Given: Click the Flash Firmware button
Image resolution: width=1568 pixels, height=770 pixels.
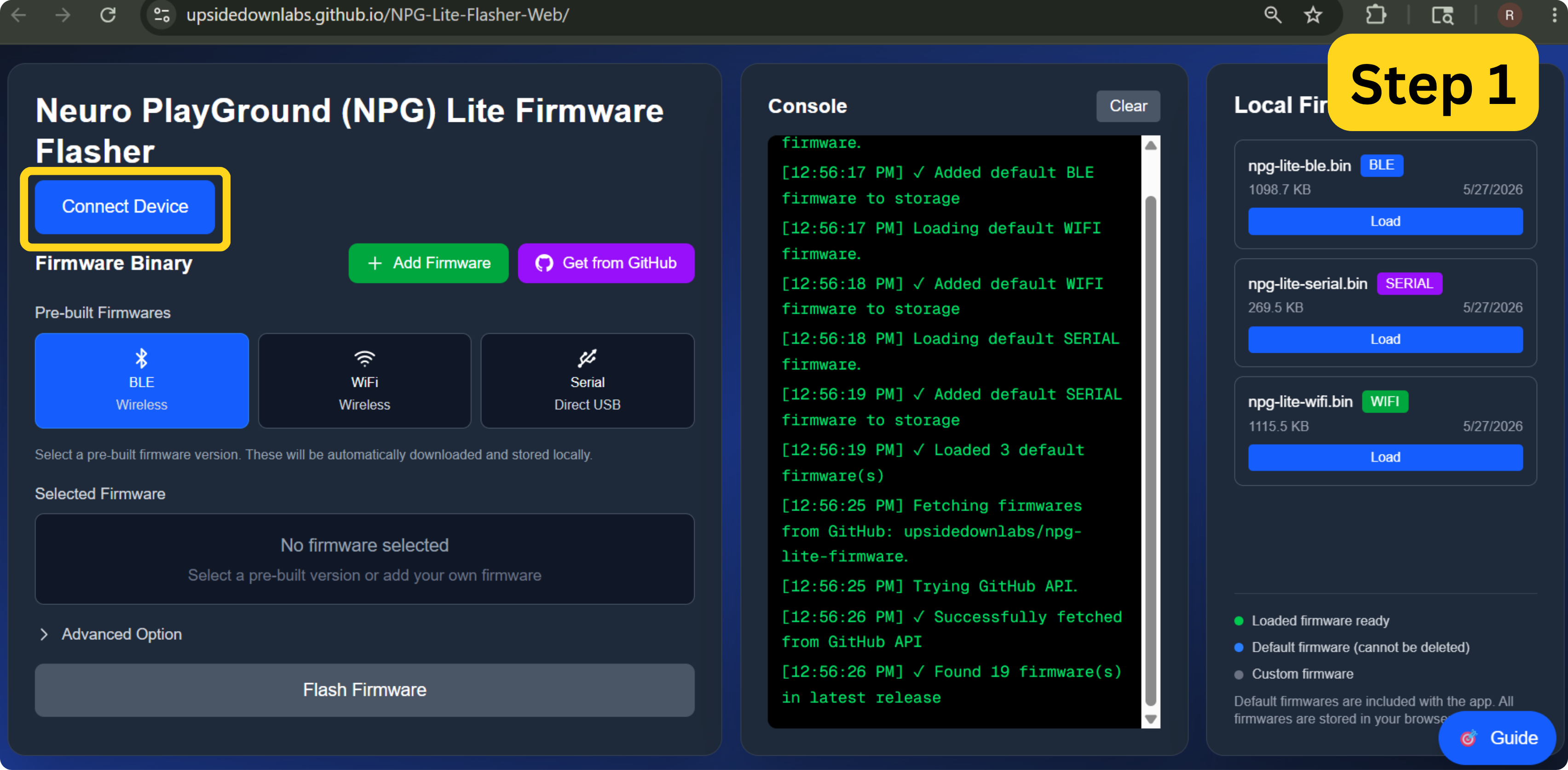Looking at the screenshot, I should 364,690.
